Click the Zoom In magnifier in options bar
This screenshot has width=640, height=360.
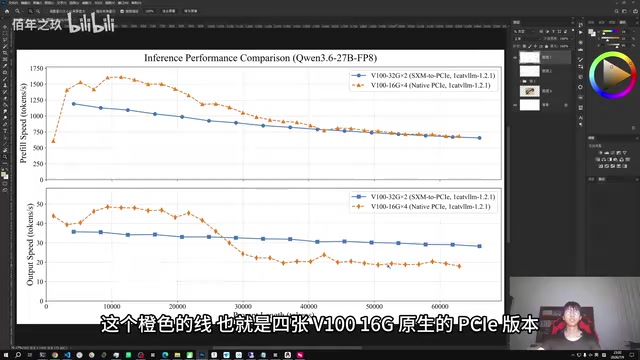pos(31,11)
